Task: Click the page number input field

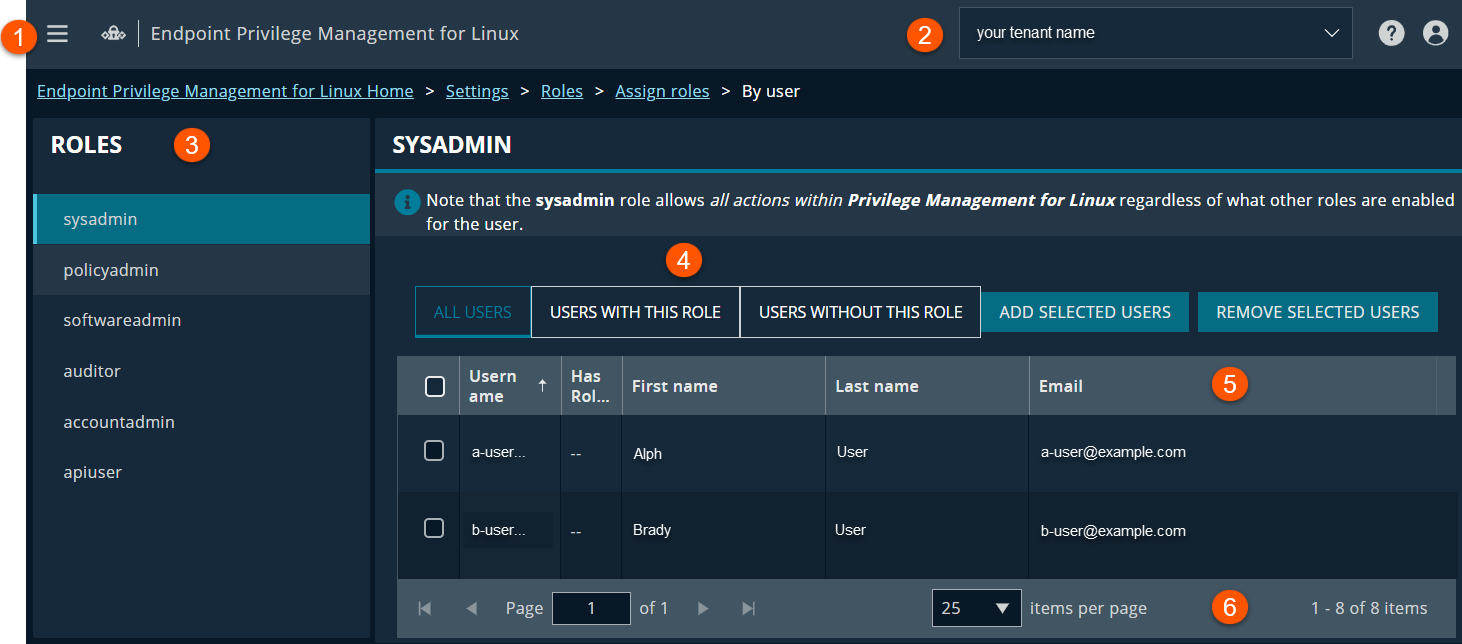Action: point(591,608)
